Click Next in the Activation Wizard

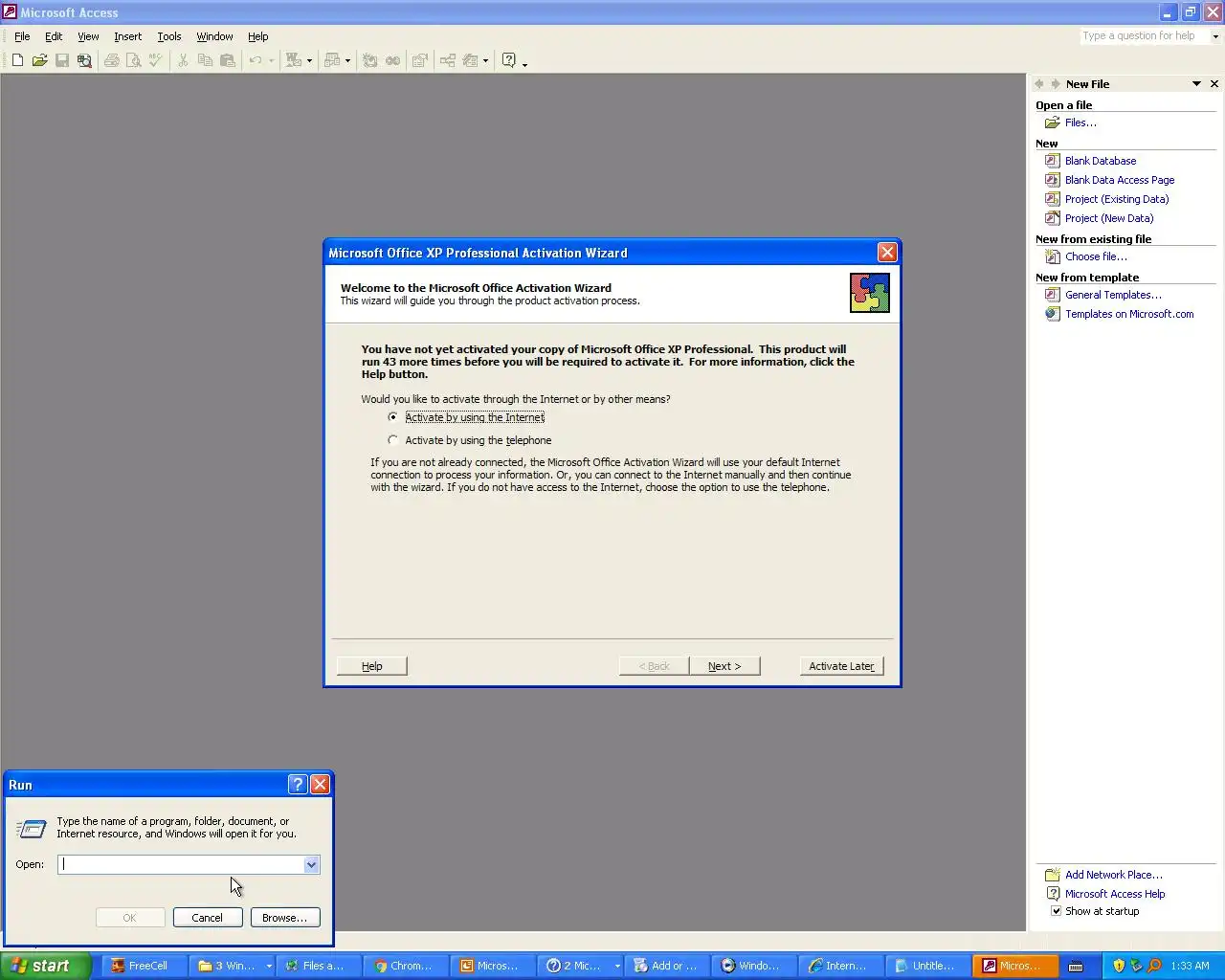click(x=724, y=666)
